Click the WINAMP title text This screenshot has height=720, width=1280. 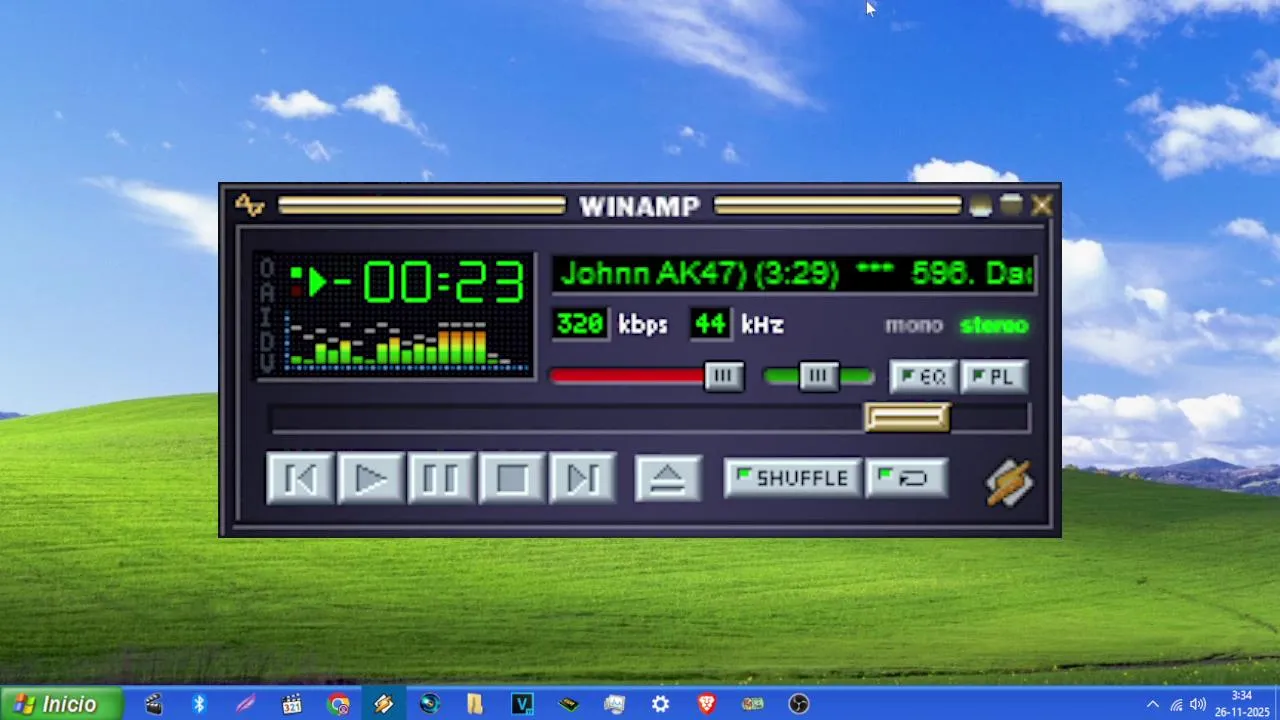[640, 206]
